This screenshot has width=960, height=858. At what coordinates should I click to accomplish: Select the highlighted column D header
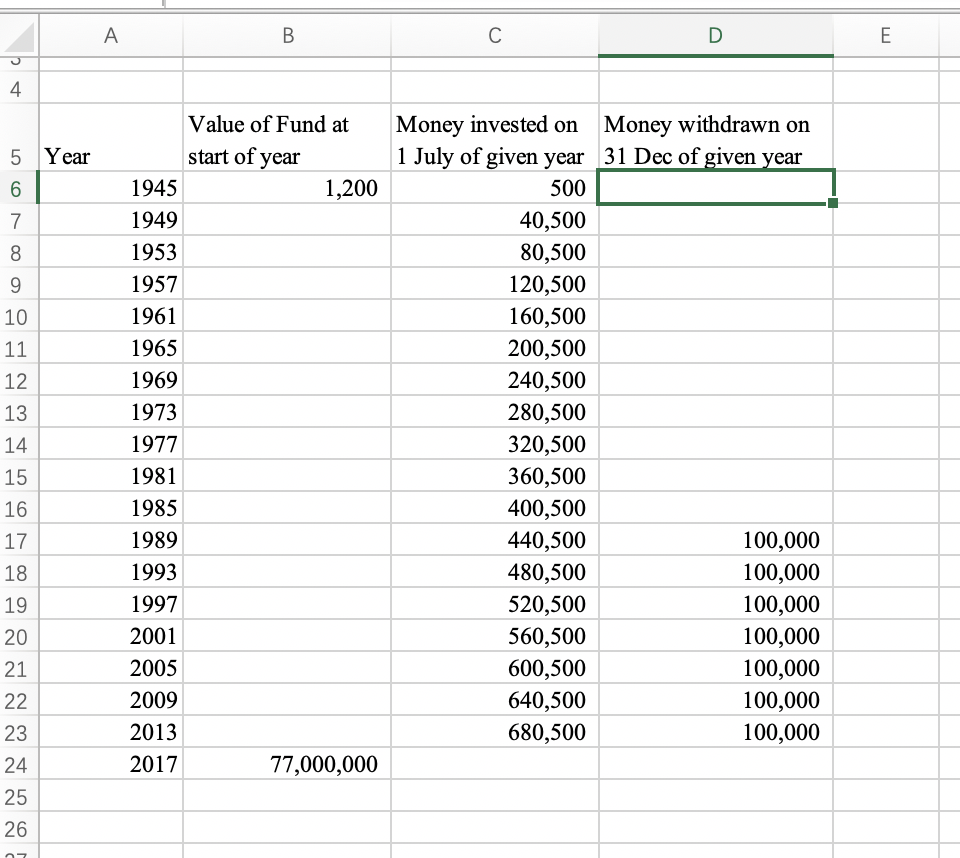point(716,36)
